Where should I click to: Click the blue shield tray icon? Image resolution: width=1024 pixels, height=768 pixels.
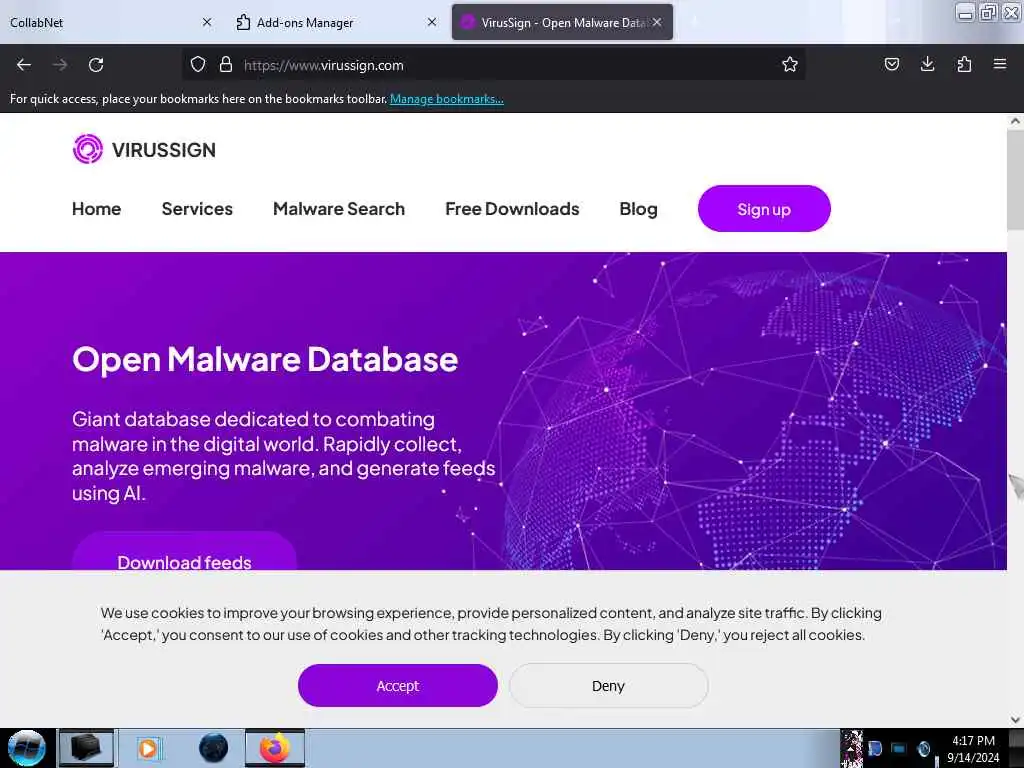click(x=875, y=748)
